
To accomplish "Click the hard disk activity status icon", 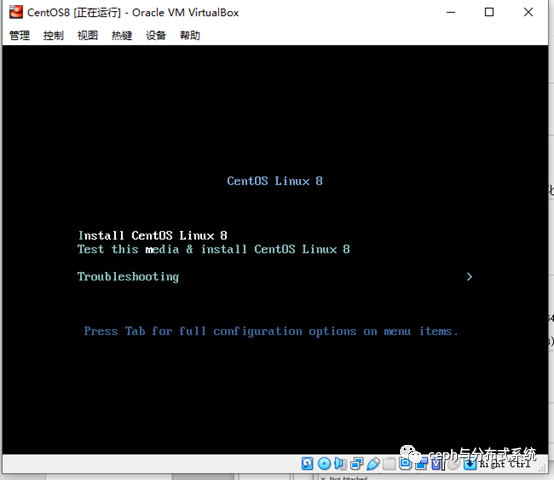I will point(307,463).
